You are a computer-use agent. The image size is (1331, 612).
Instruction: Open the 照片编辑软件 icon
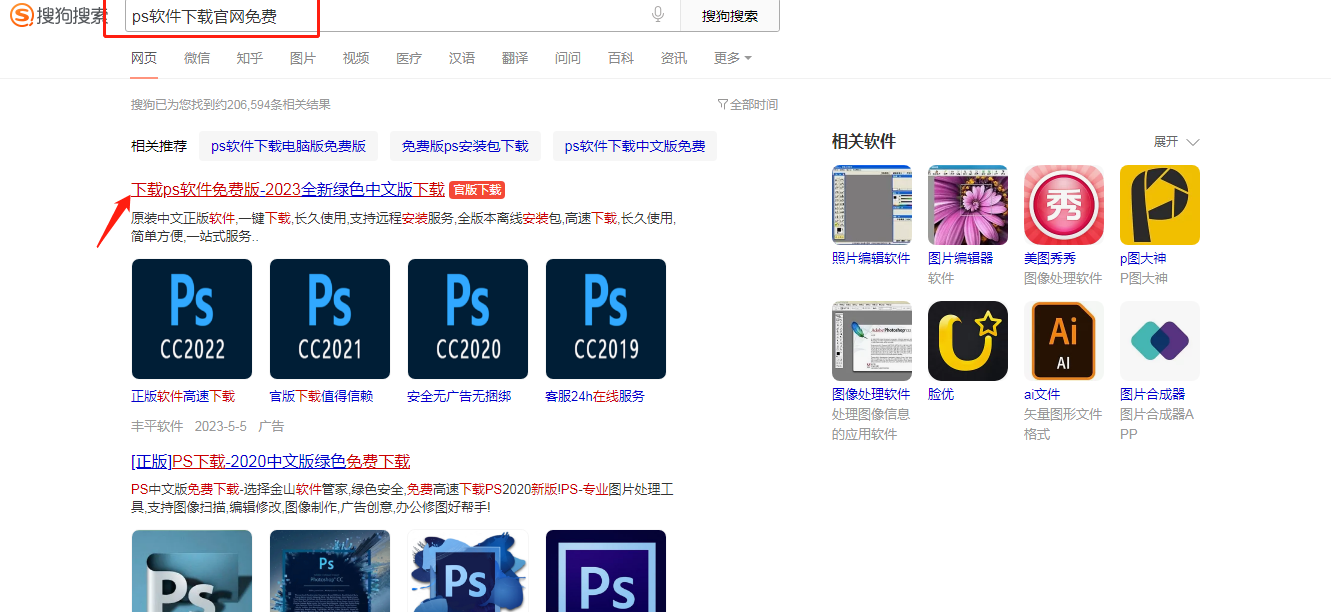[x=872, y=205]
